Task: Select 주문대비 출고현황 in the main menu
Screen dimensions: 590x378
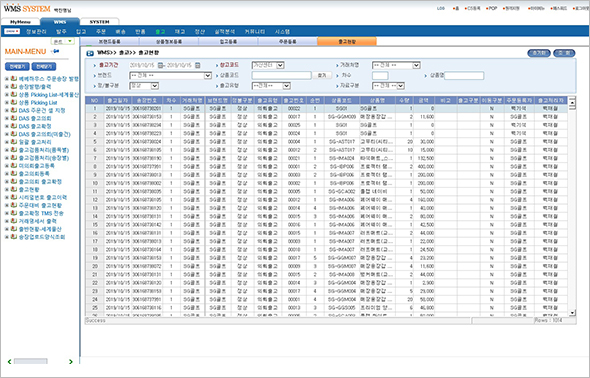Action: 40,205
